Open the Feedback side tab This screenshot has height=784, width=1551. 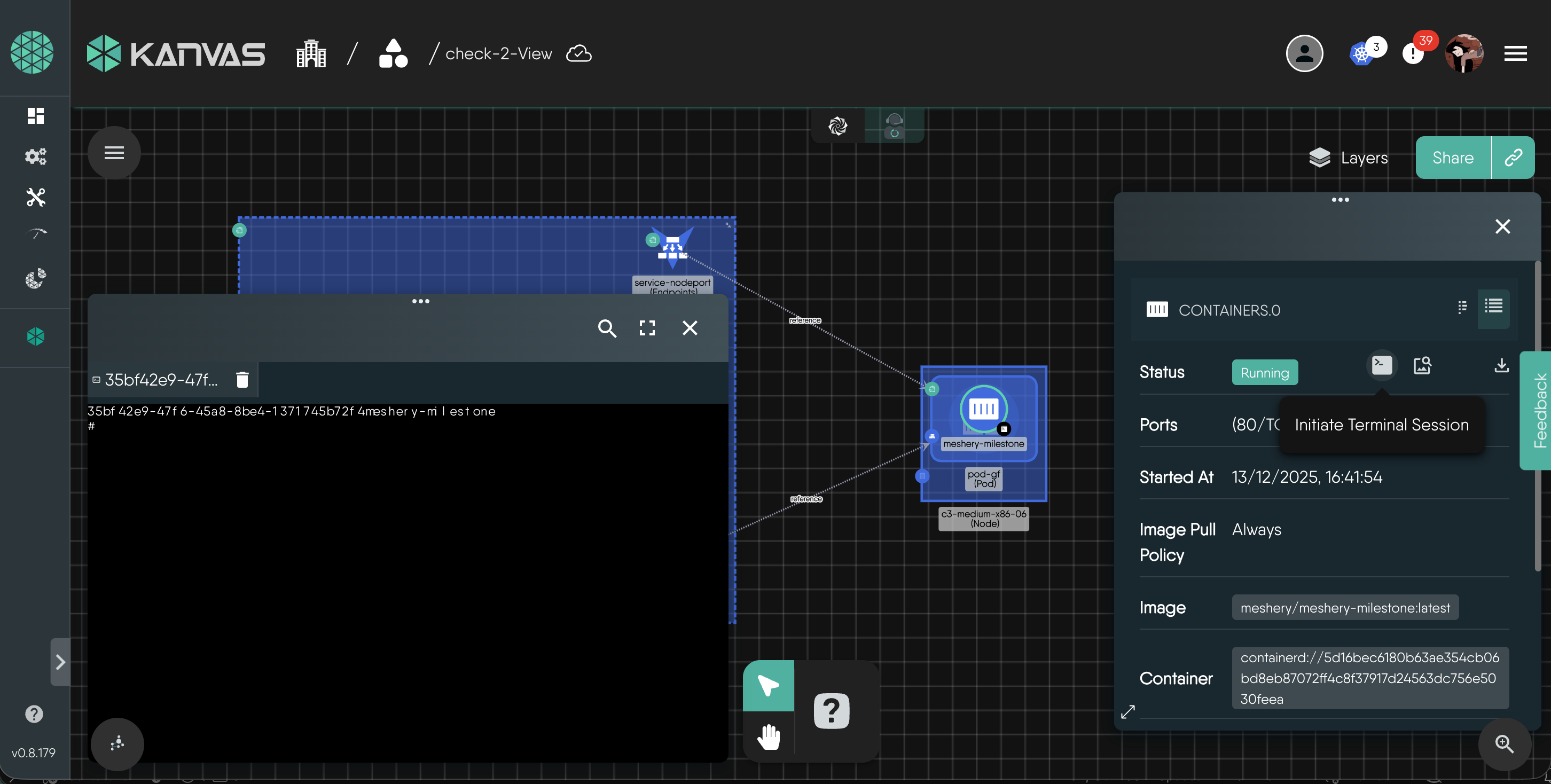[x=1539, y=411]
